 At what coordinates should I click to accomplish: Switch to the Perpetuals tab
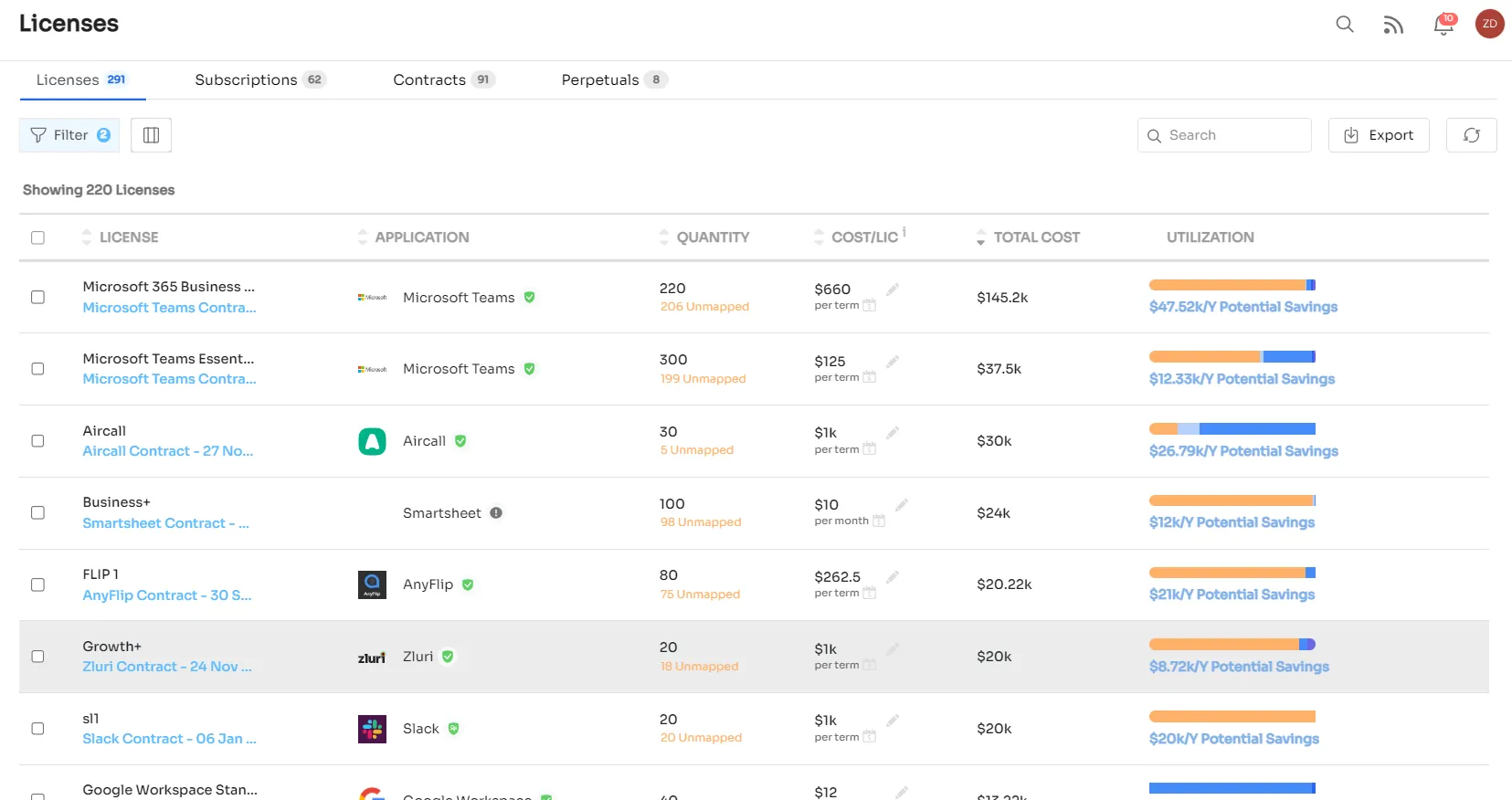point(614,80)
